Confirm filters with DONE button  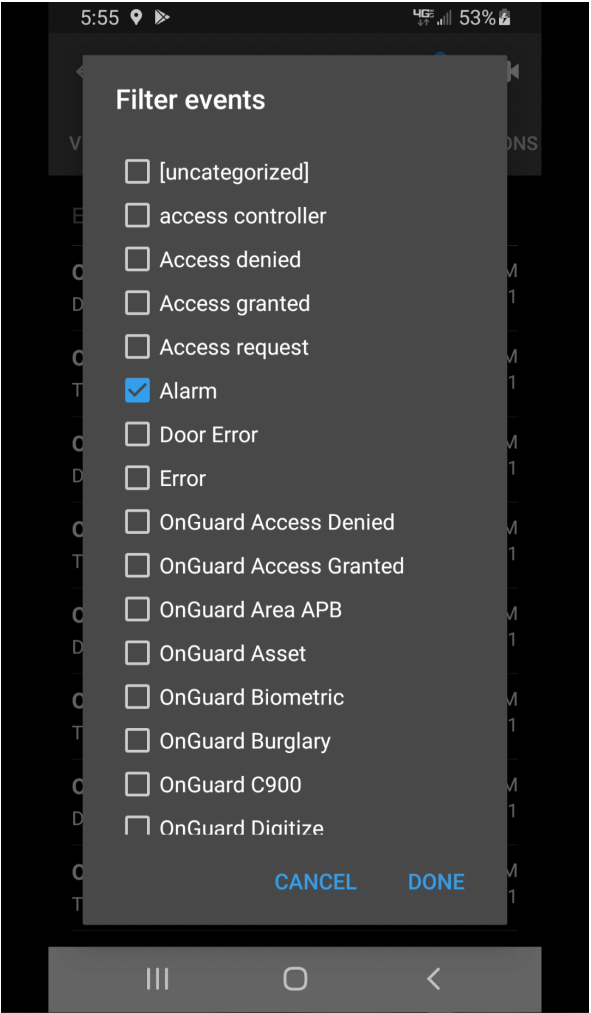click(436, 882)
